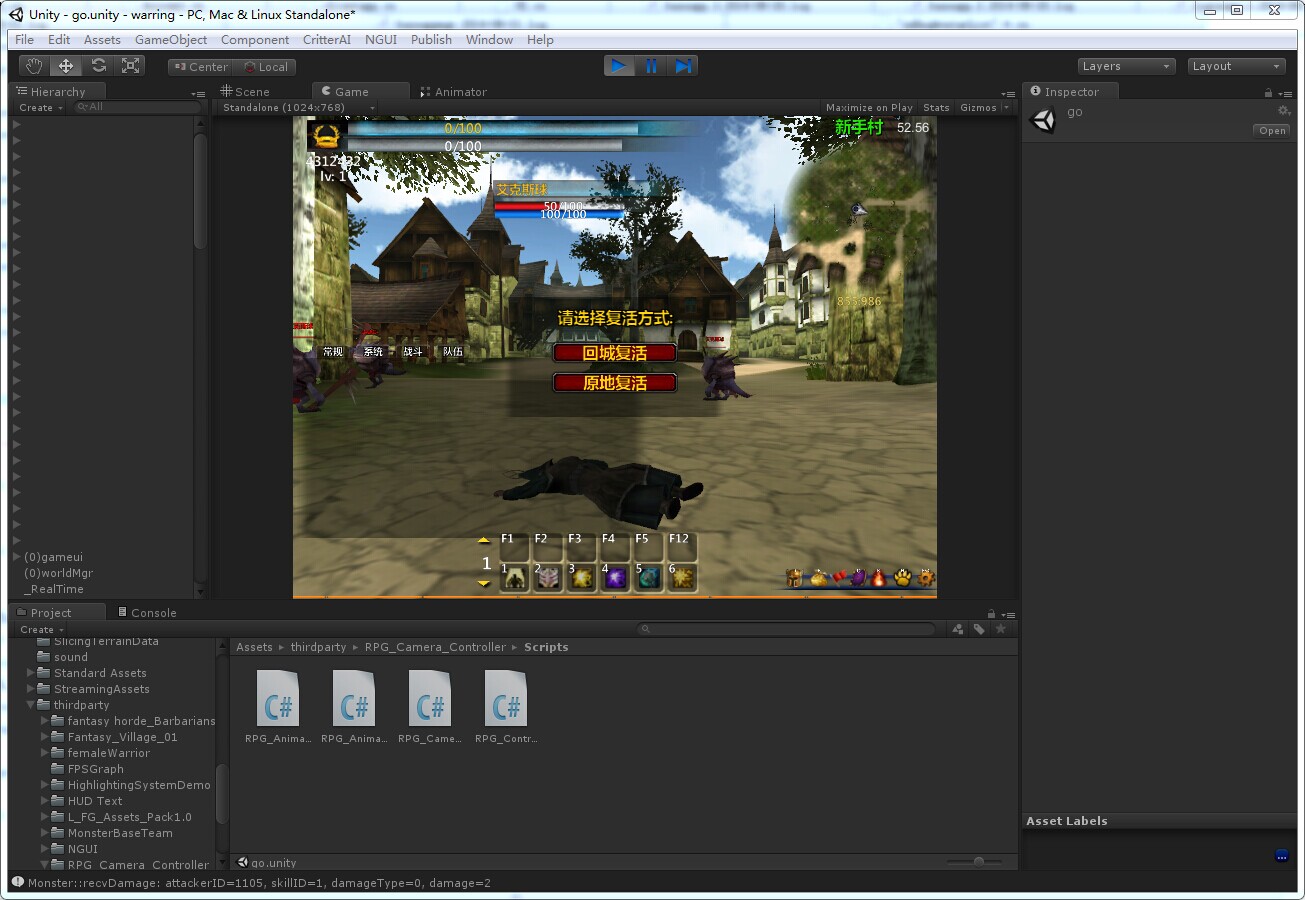This screenshot has width=1305, height=900.
Task: Open the Component menu
Action: click(255, 40)
